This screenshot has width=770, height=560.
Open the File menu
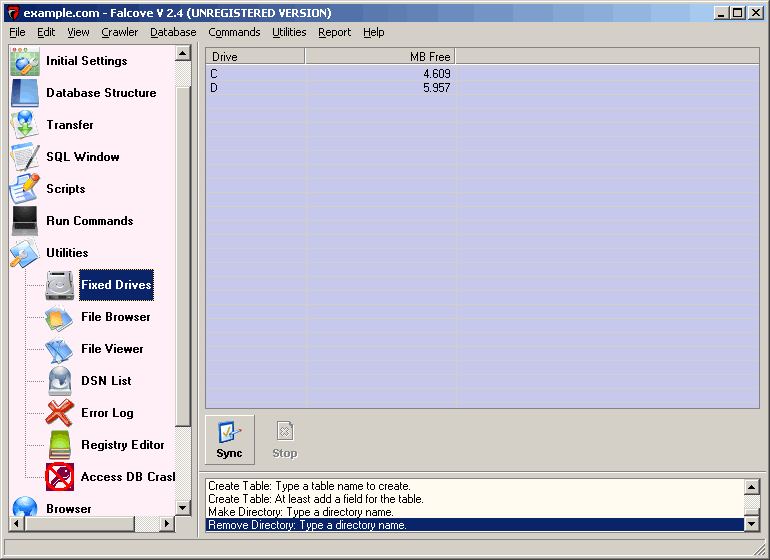click(17, 32)
